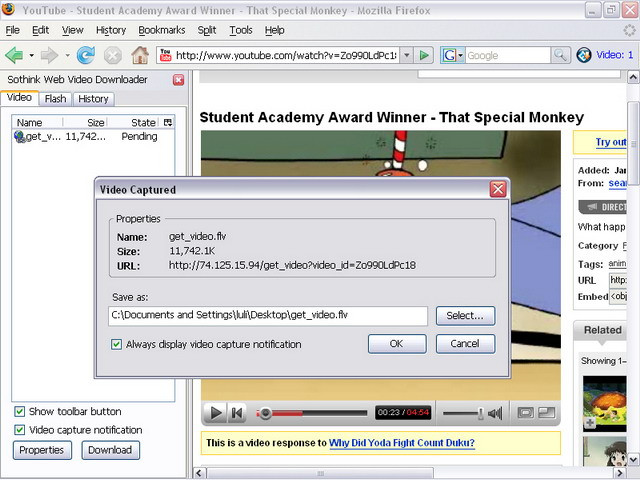Click Cancel in Video Captured dialog
This screenshot has width=640, height=480.
[x=465, y=344]
